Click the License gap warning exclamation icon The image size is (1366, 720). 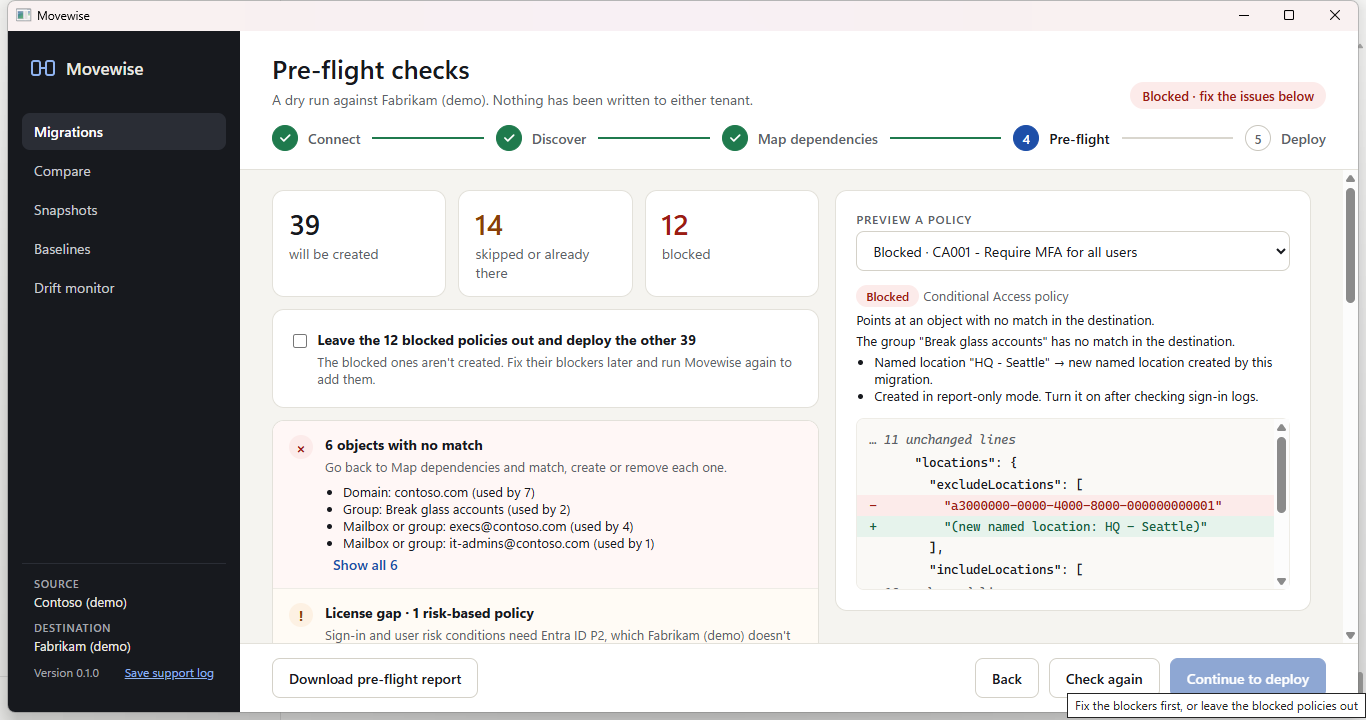pos(301,617)
